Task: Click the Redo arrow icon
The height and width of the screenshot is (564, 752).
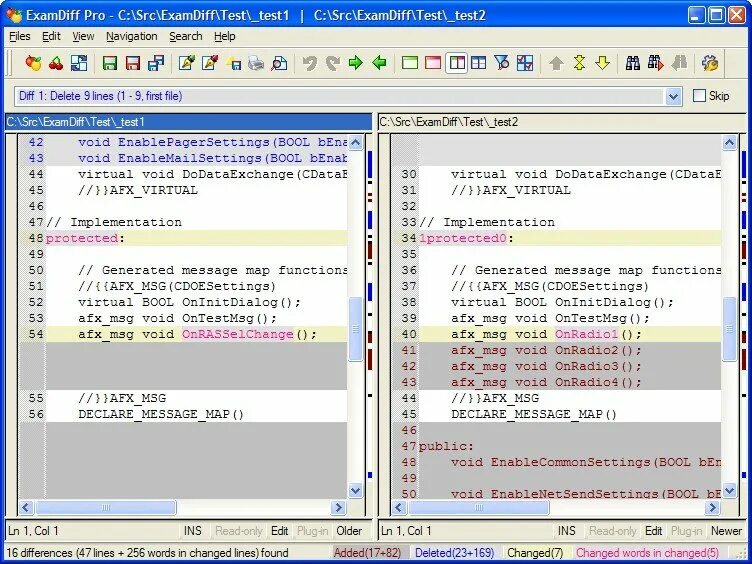Action: coord(333,63)
